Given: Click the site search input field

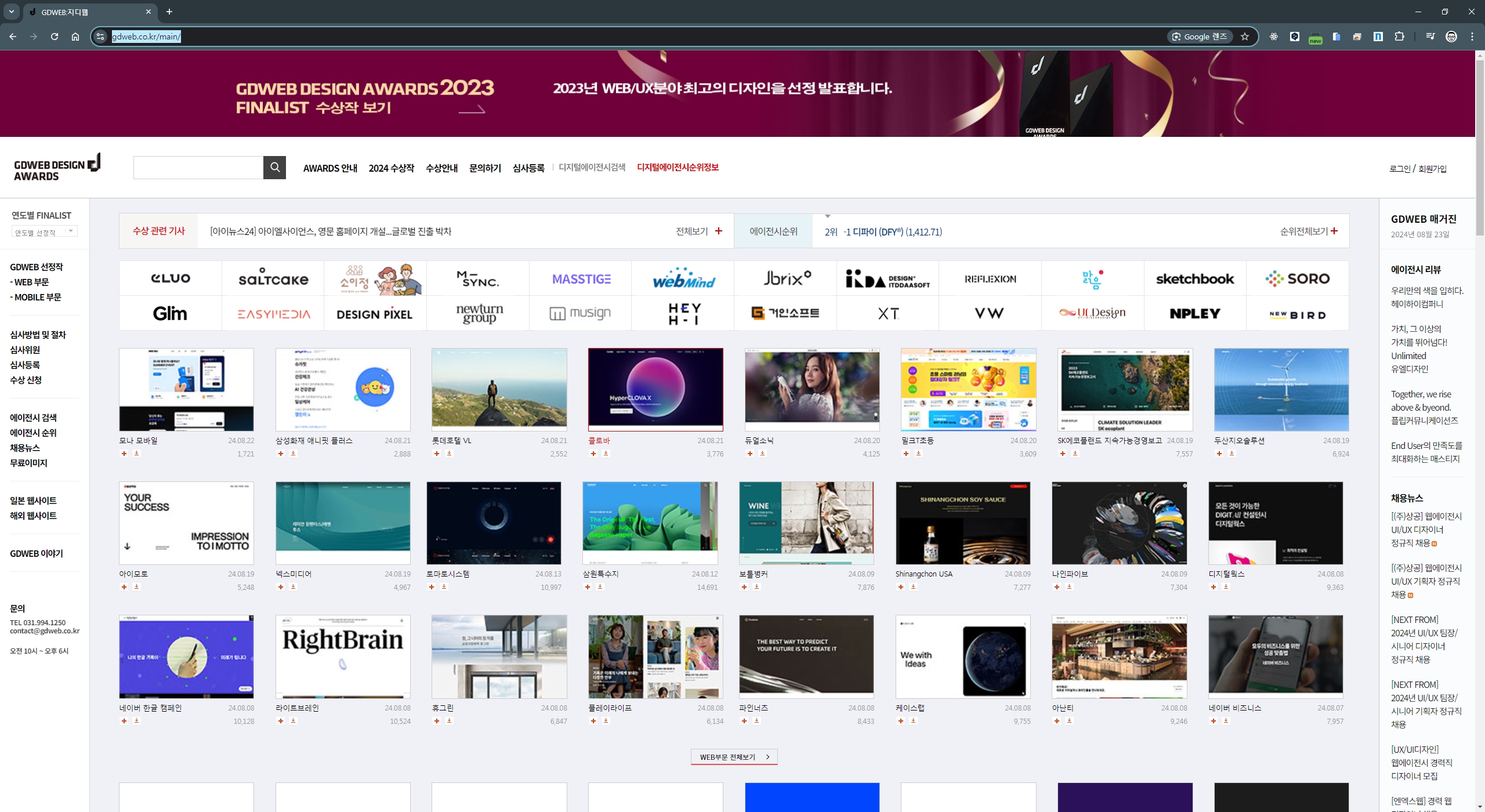Looking at the screenshot, I should pos(198,168).
